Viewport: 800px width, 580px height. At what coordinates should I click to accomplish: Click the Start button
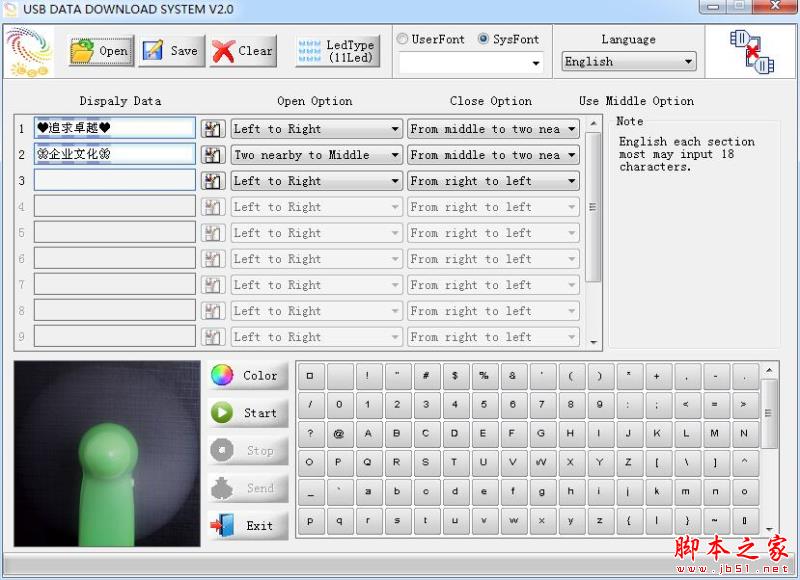(248, 413)
